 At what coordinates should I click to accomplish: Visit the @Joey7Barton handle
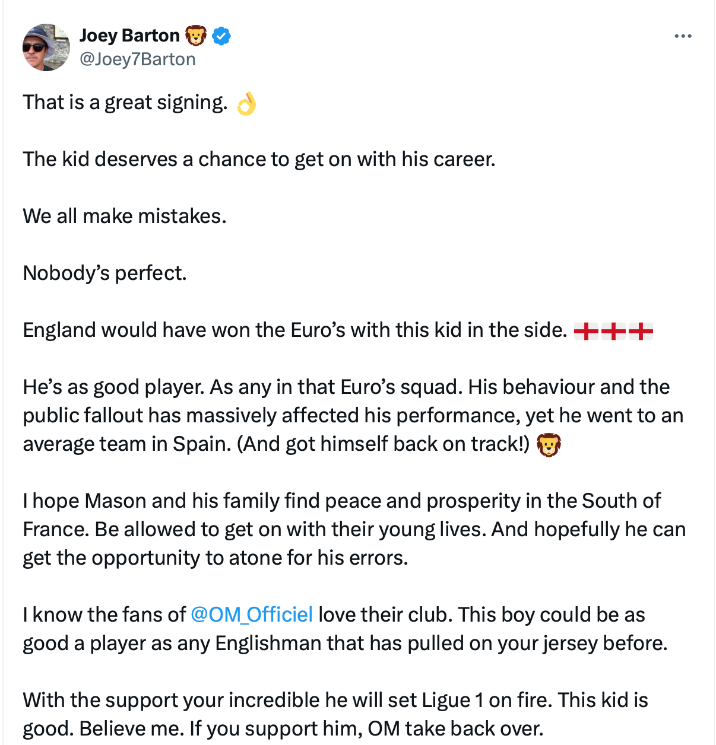(137, 59)
